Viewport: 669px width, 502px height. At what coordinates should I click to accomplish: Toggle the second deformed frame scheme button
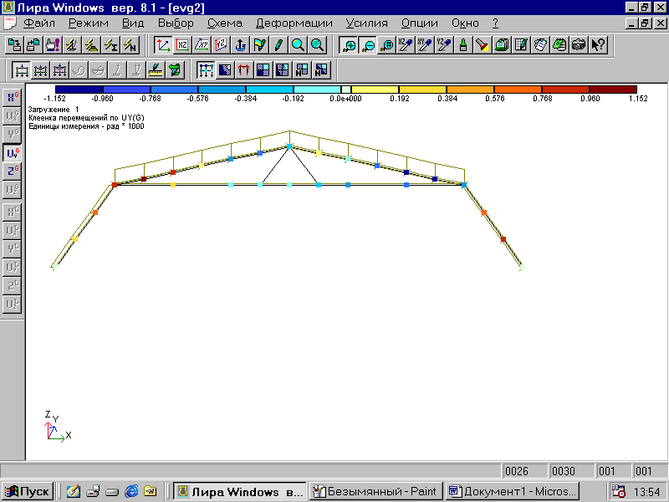click(x=40, y=70)
